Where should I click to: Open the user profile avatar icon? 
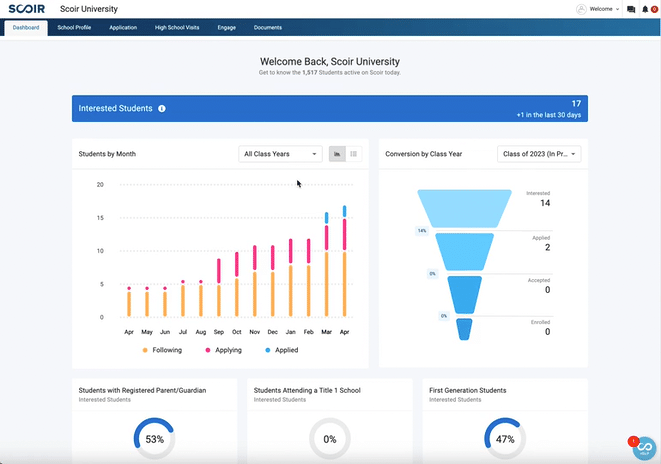[581, 9]
